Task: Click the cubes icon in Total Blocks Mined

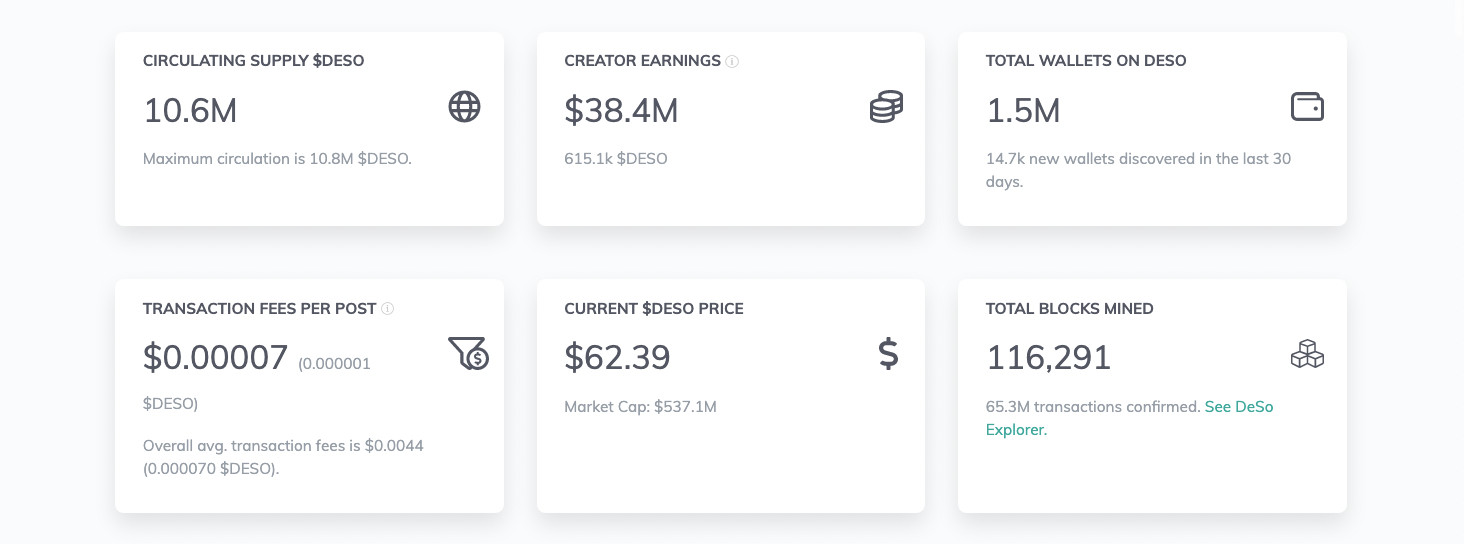Action: coord(1307,354)
